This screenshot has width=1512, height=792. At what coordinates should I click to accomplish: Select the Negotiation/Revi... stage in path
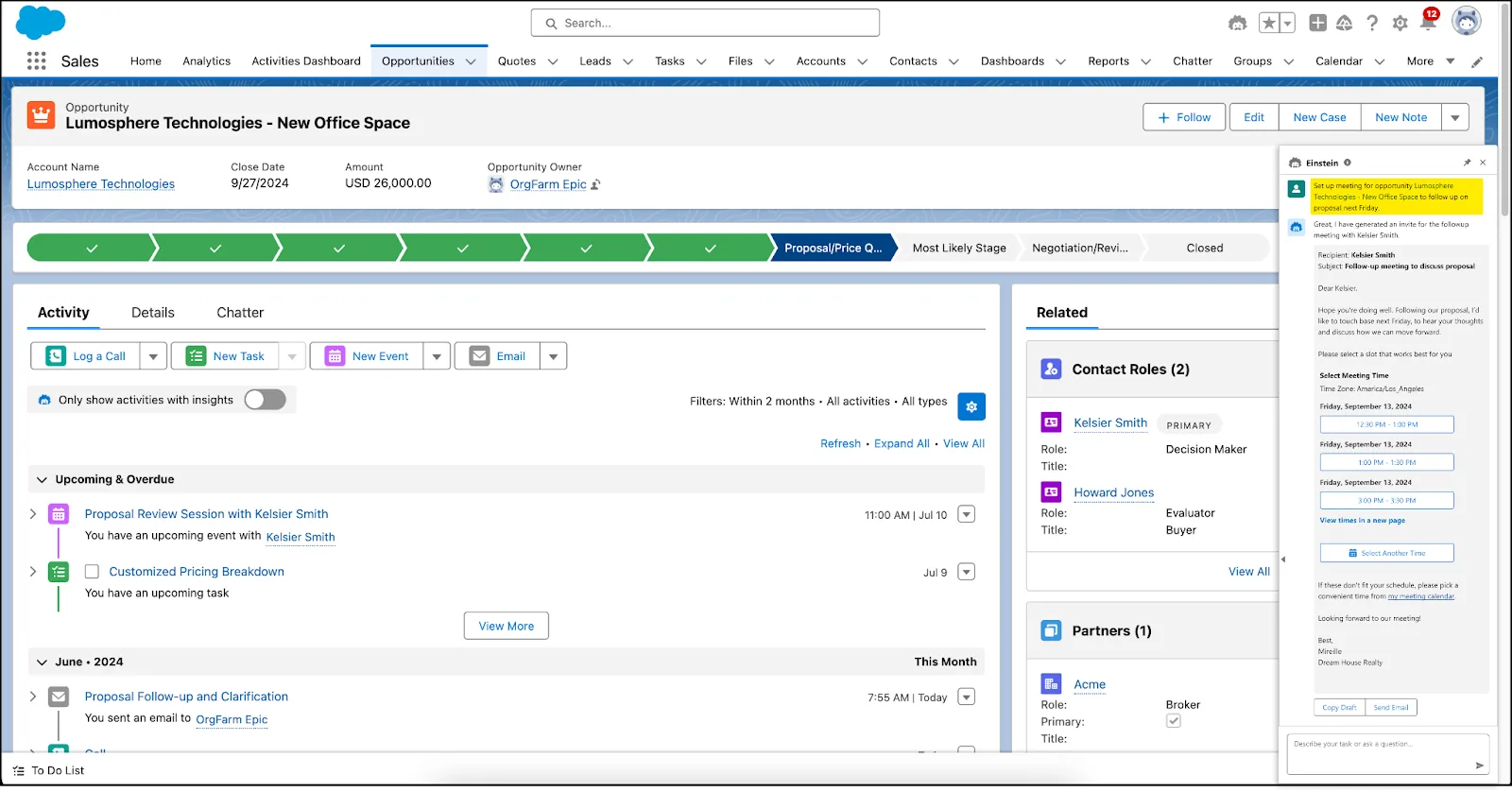[x=1080, y=248]
